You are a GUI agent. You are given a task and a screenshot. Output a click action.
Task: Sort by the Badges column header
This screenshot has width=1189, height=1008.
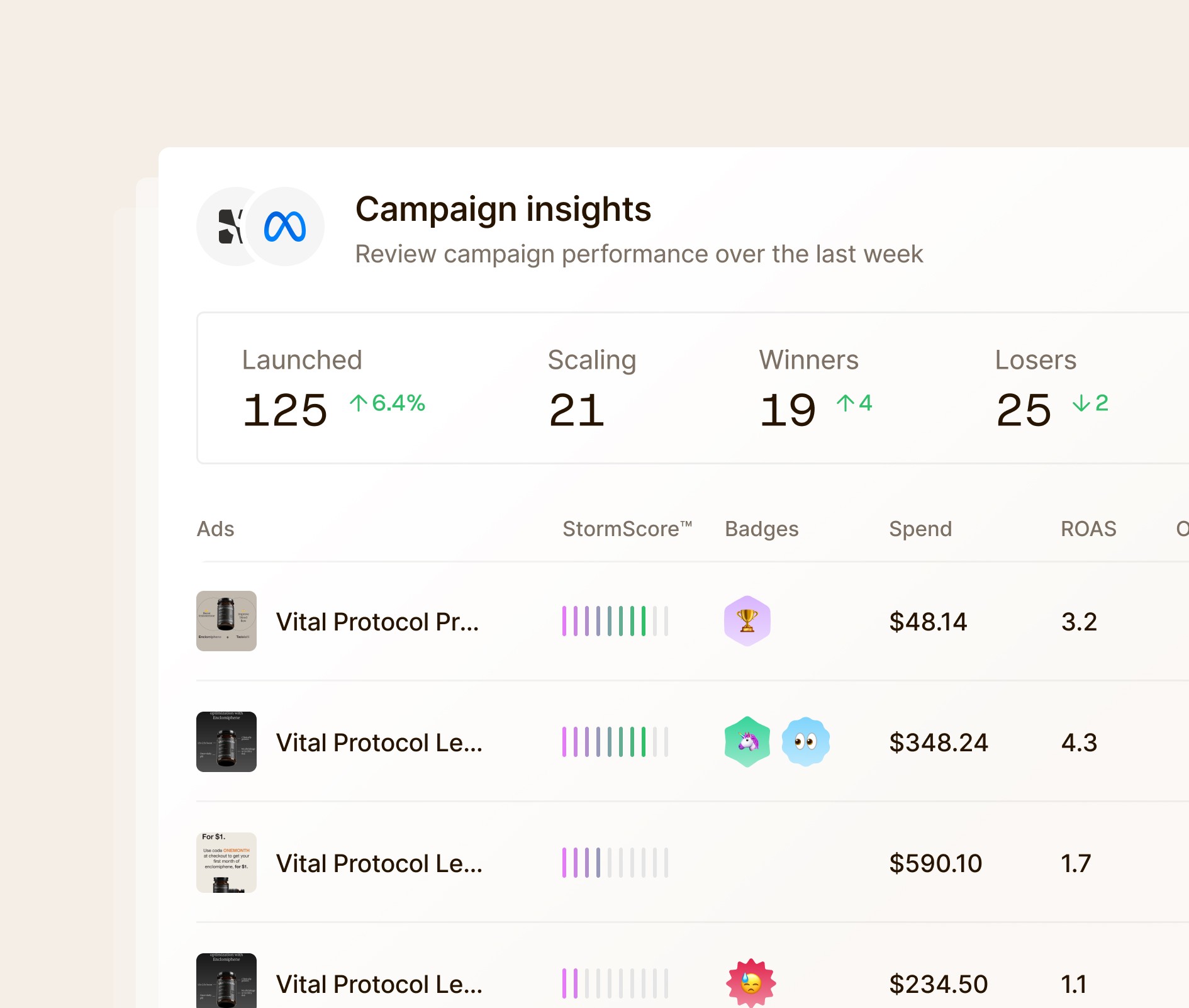(762, 529)
